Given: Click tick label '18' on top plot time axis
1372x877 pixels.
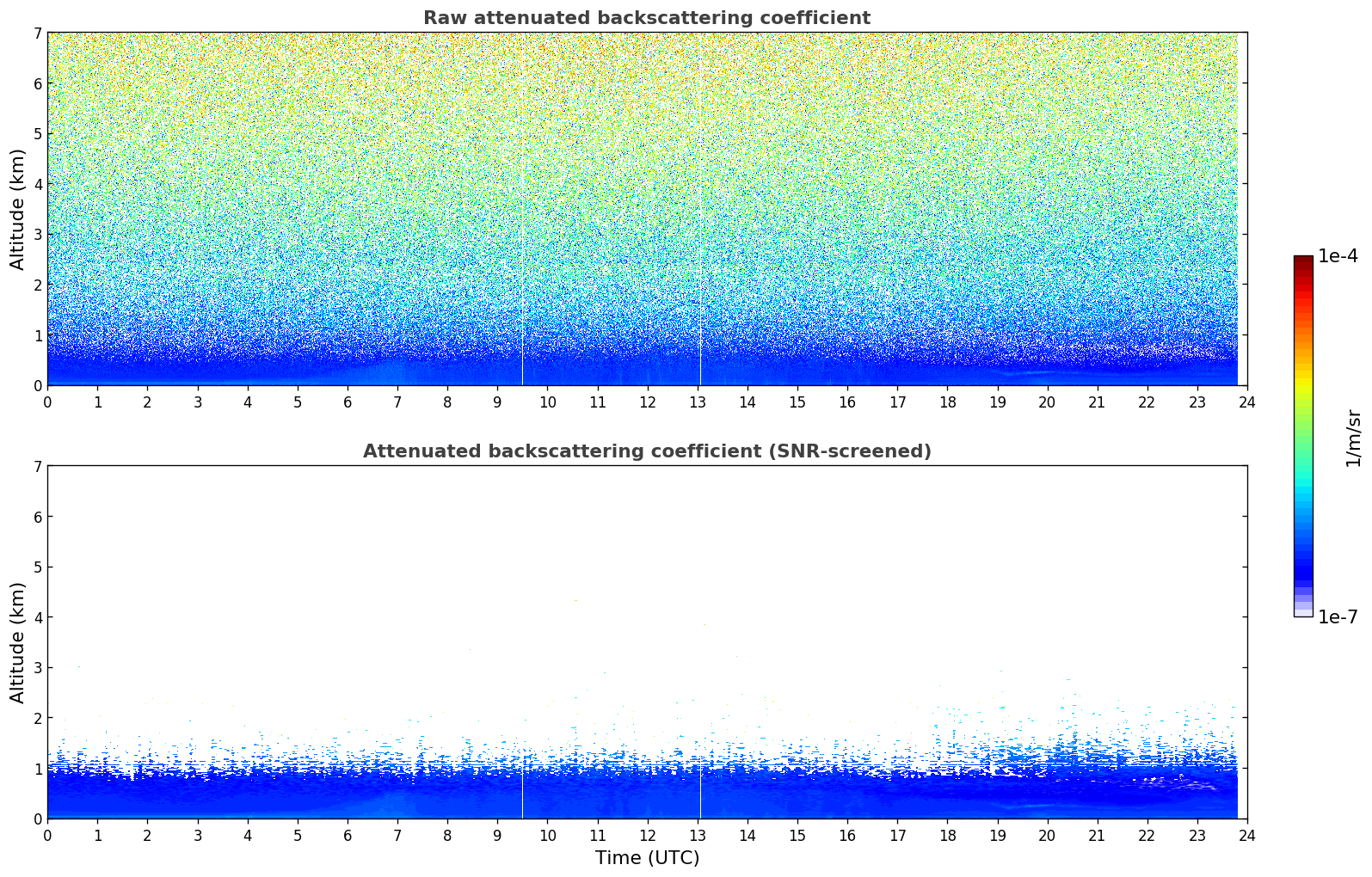Looking at the screenshot, I should click(x=947, y=402).
